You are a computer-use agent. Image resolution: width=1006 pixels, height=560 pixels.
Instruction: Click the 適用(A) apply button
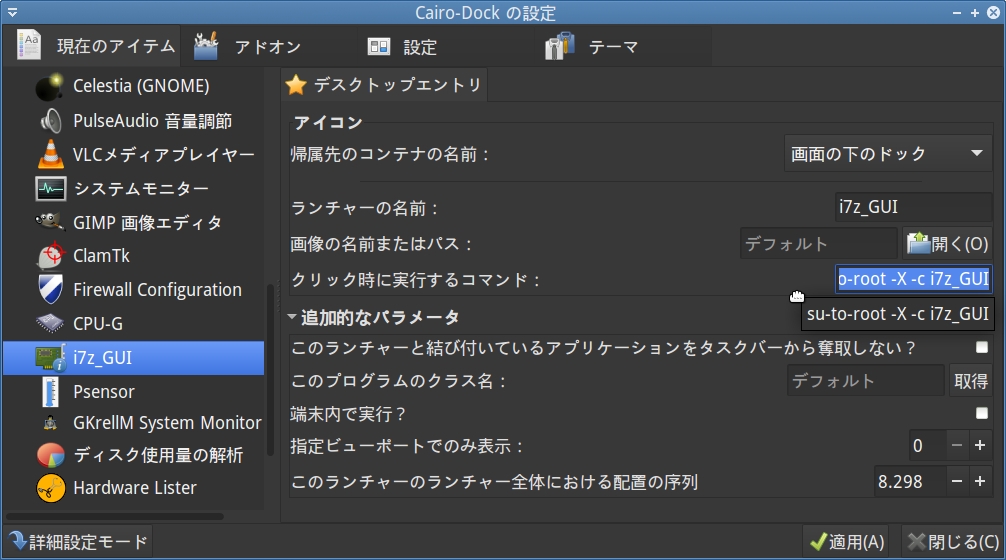pyautogui.click(x=848, y=542)
